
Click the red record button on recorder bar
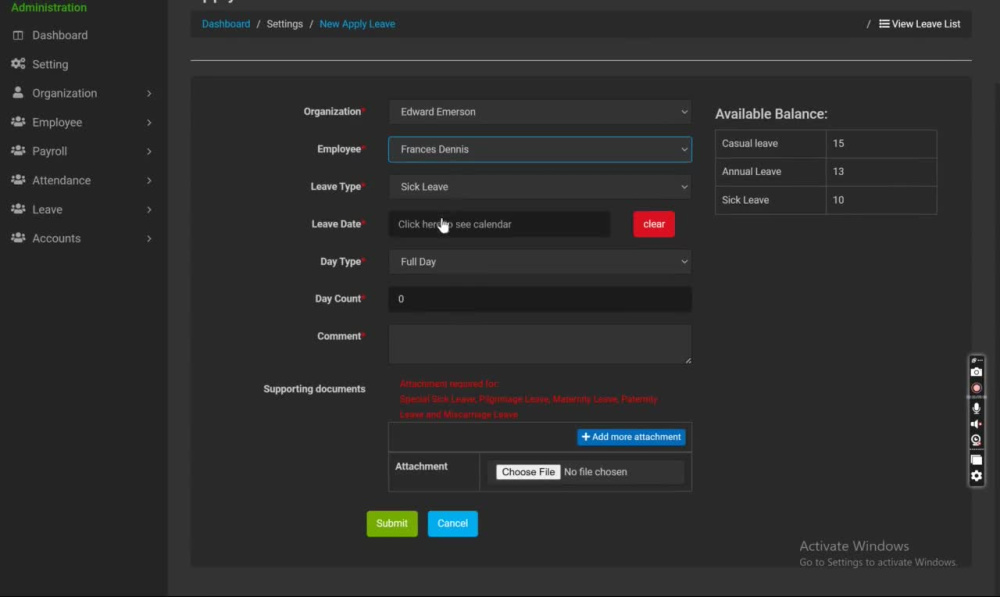(x=976, y=388)
